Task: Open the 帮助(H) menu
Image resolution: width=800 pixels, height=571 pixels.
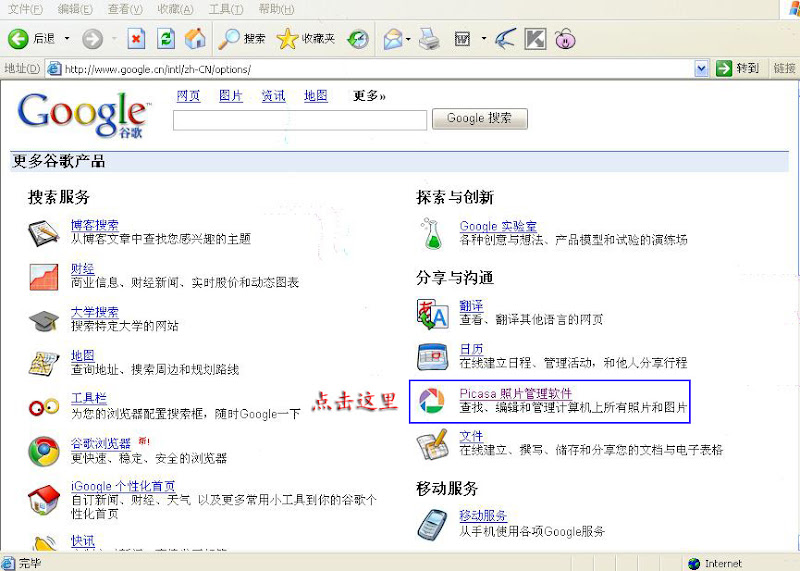Action: 276,9
